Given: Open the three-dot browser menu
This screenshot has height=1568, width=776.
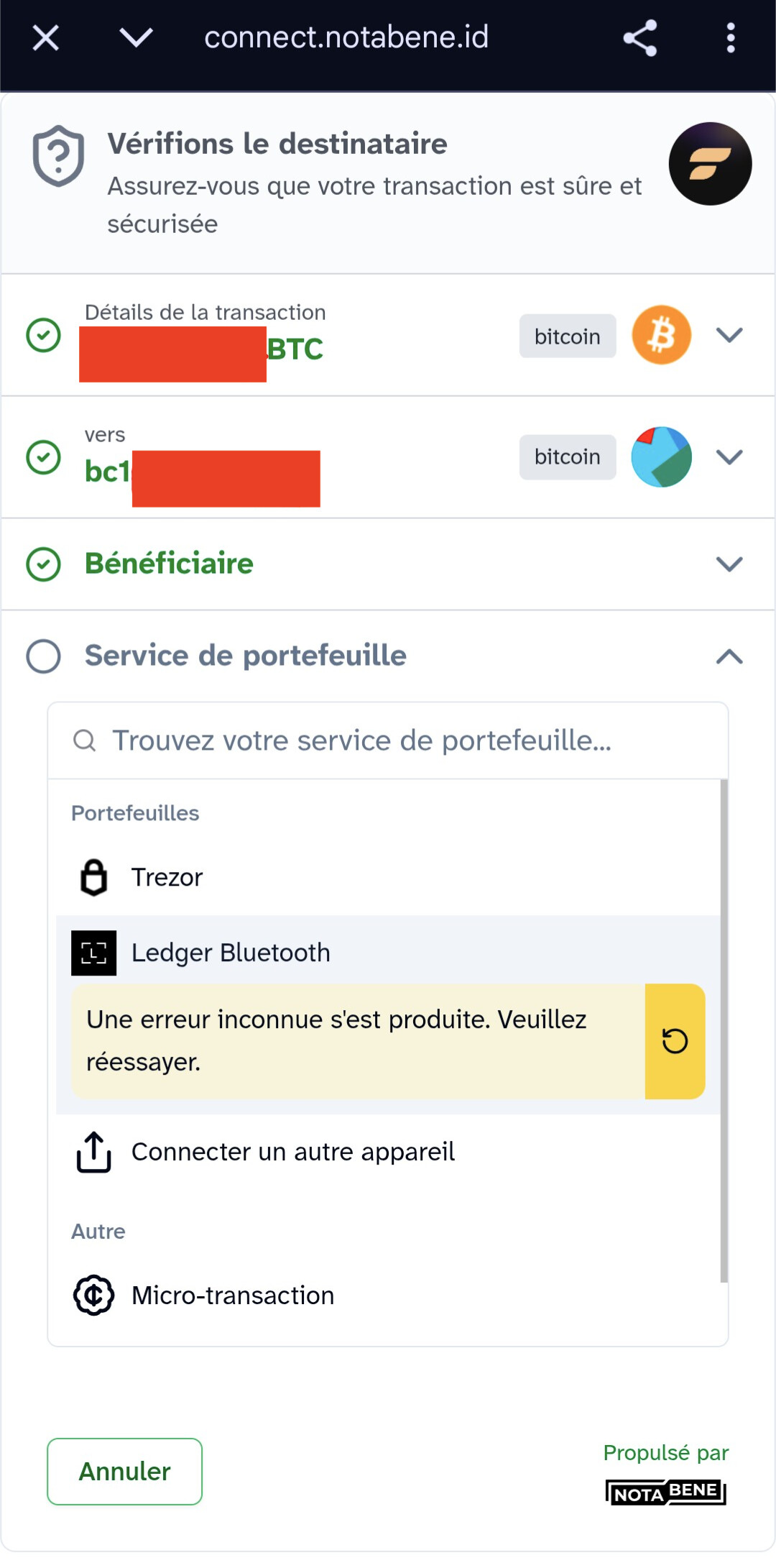Looking at the screenshot, I should pos(730,38).
